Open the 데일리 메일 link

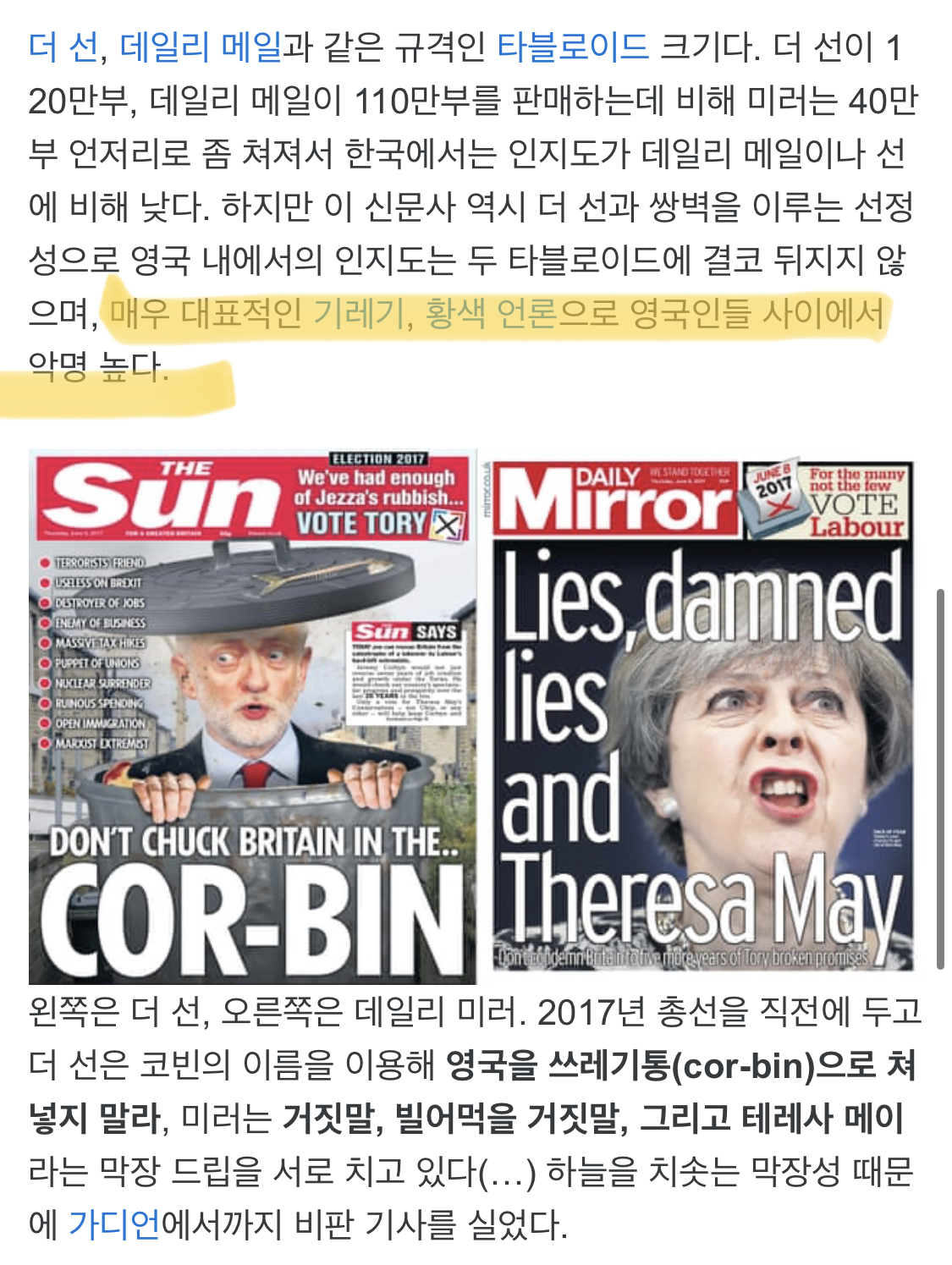tap(201, 47)
